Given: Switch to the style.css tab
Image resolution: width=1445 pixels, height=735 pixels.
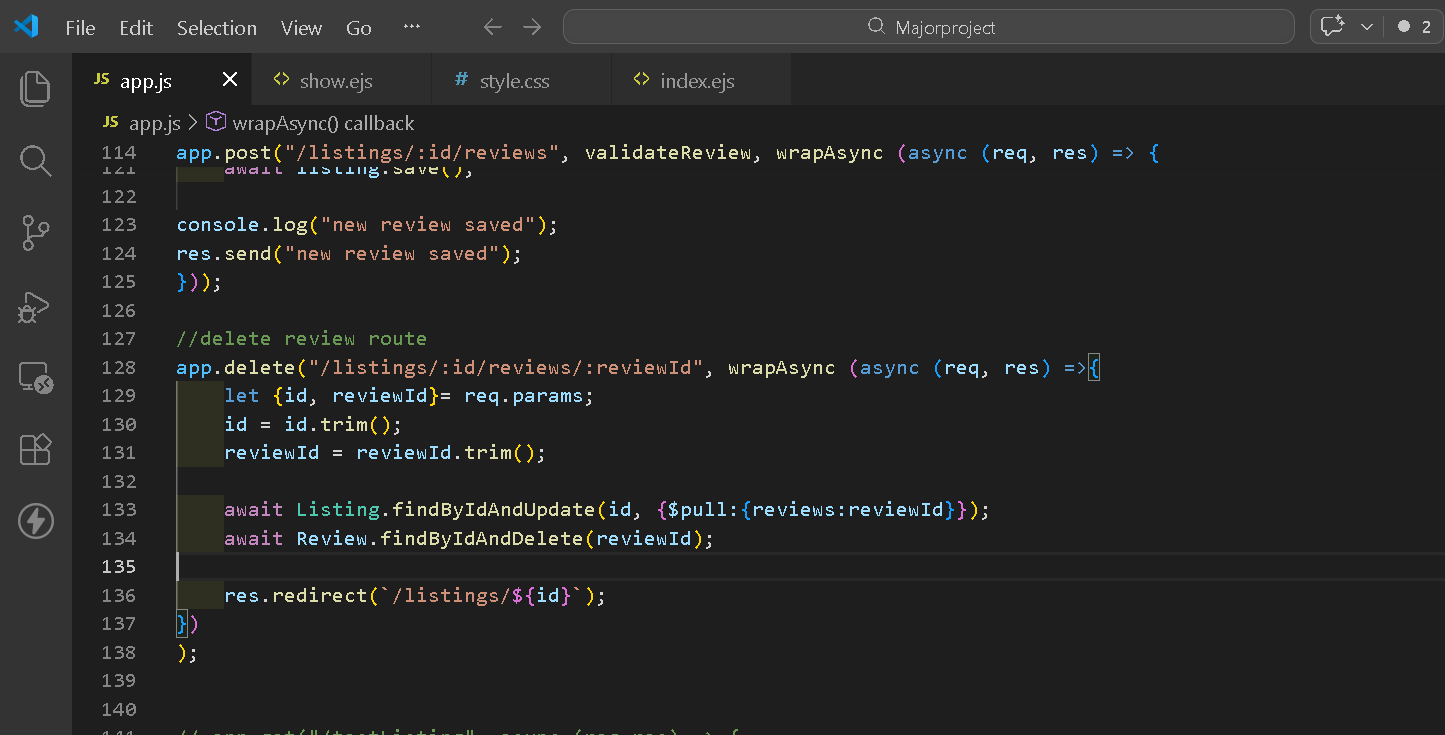Looking at the screenshot, I should 514,81.
